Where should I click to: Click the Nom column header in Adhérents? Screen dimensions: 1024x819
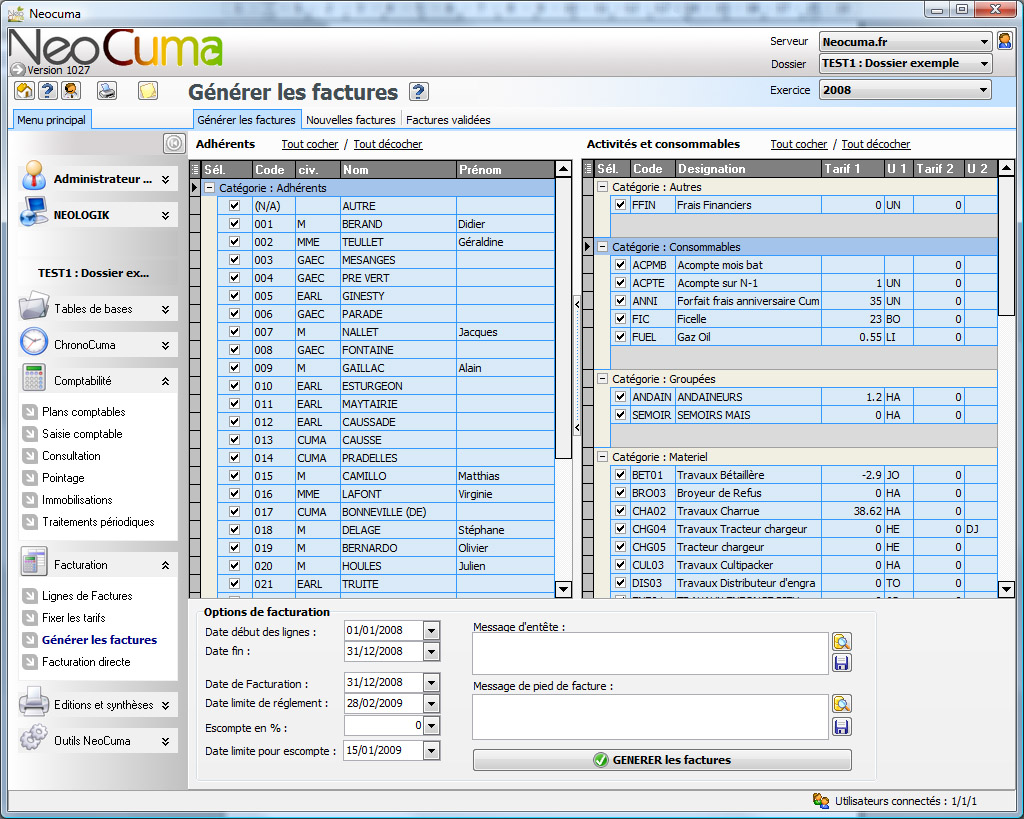point(398,169)
